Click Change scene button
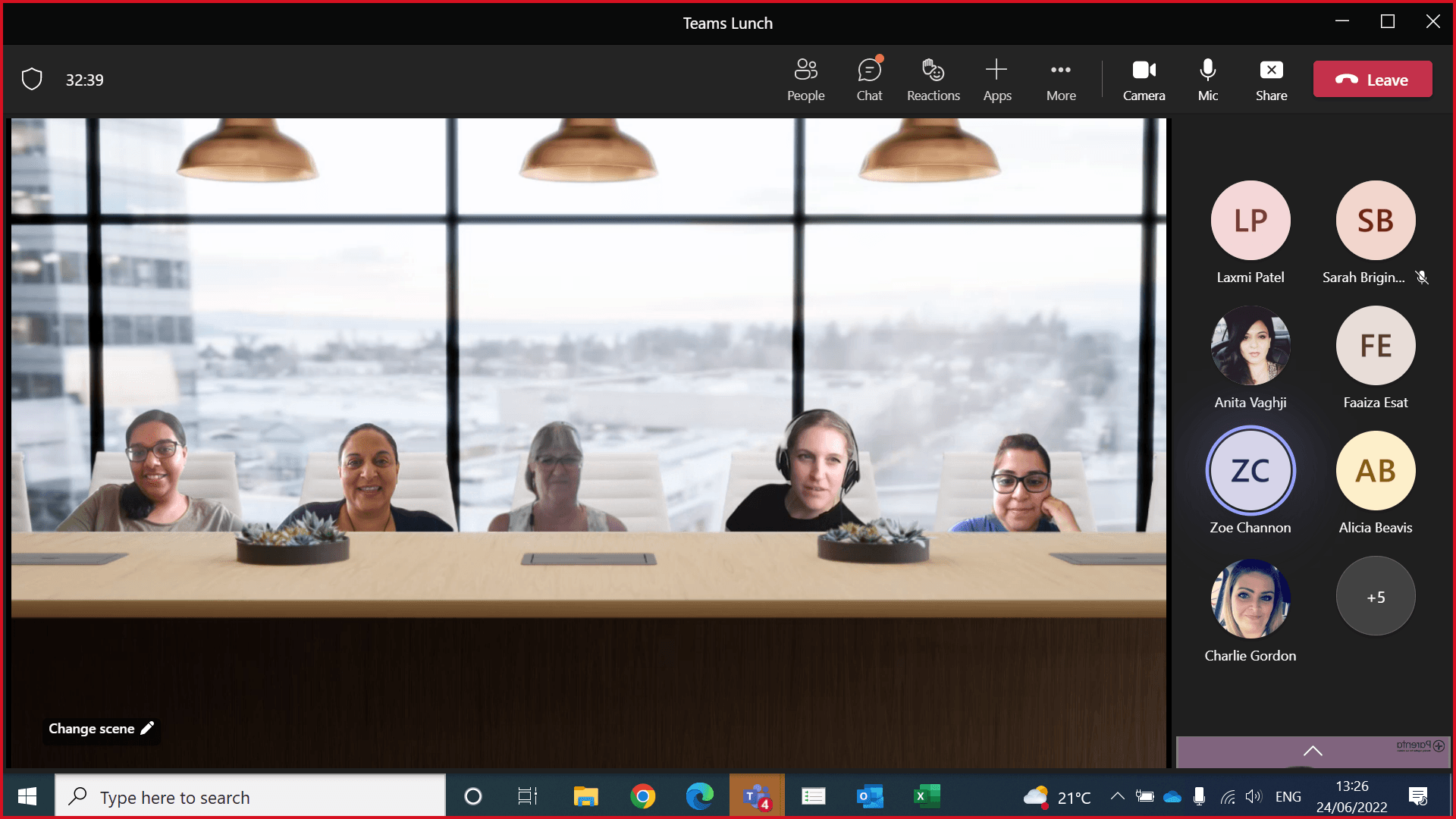 [x=101, y=729]
